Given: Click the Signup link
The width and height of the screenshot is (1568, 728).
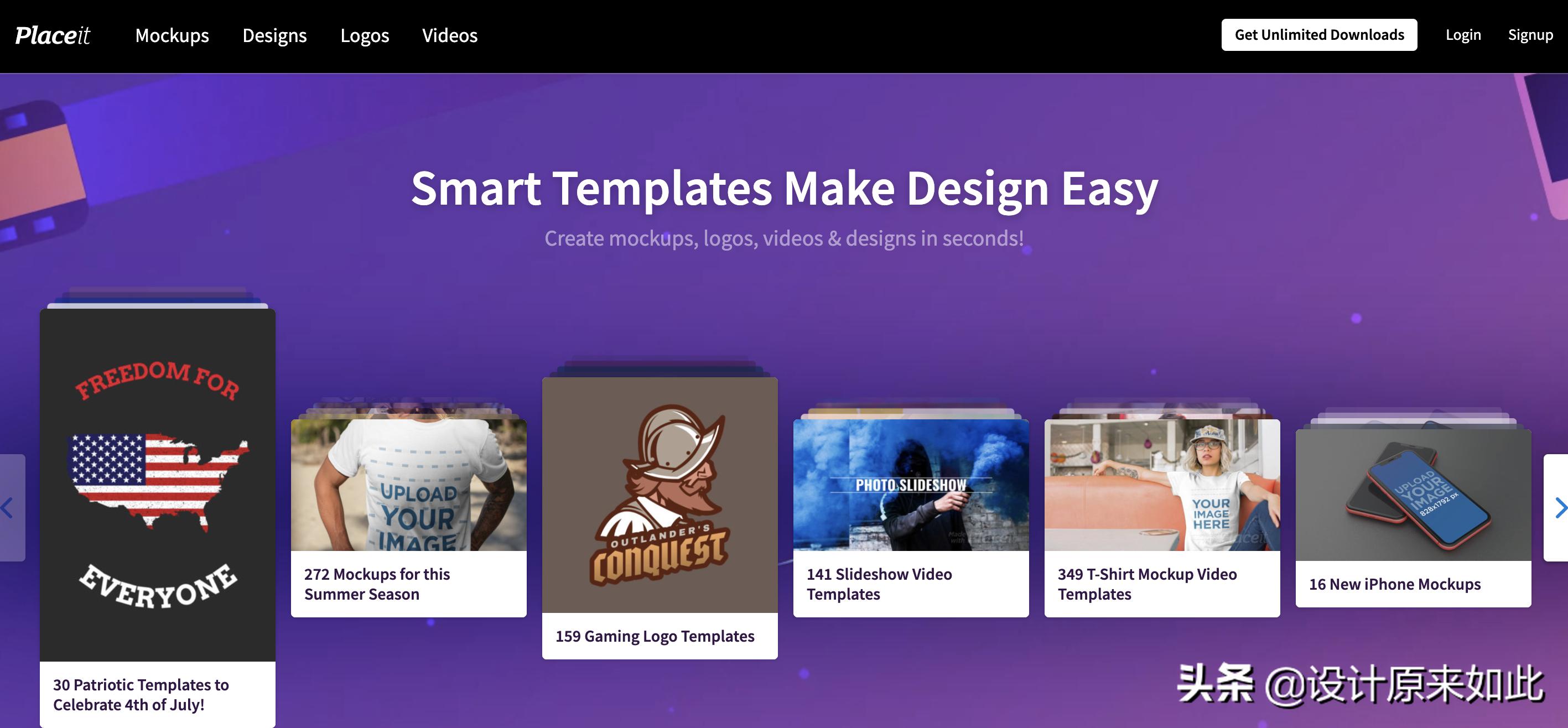Looking at the screenshot, I should [x=1530, y=35].
